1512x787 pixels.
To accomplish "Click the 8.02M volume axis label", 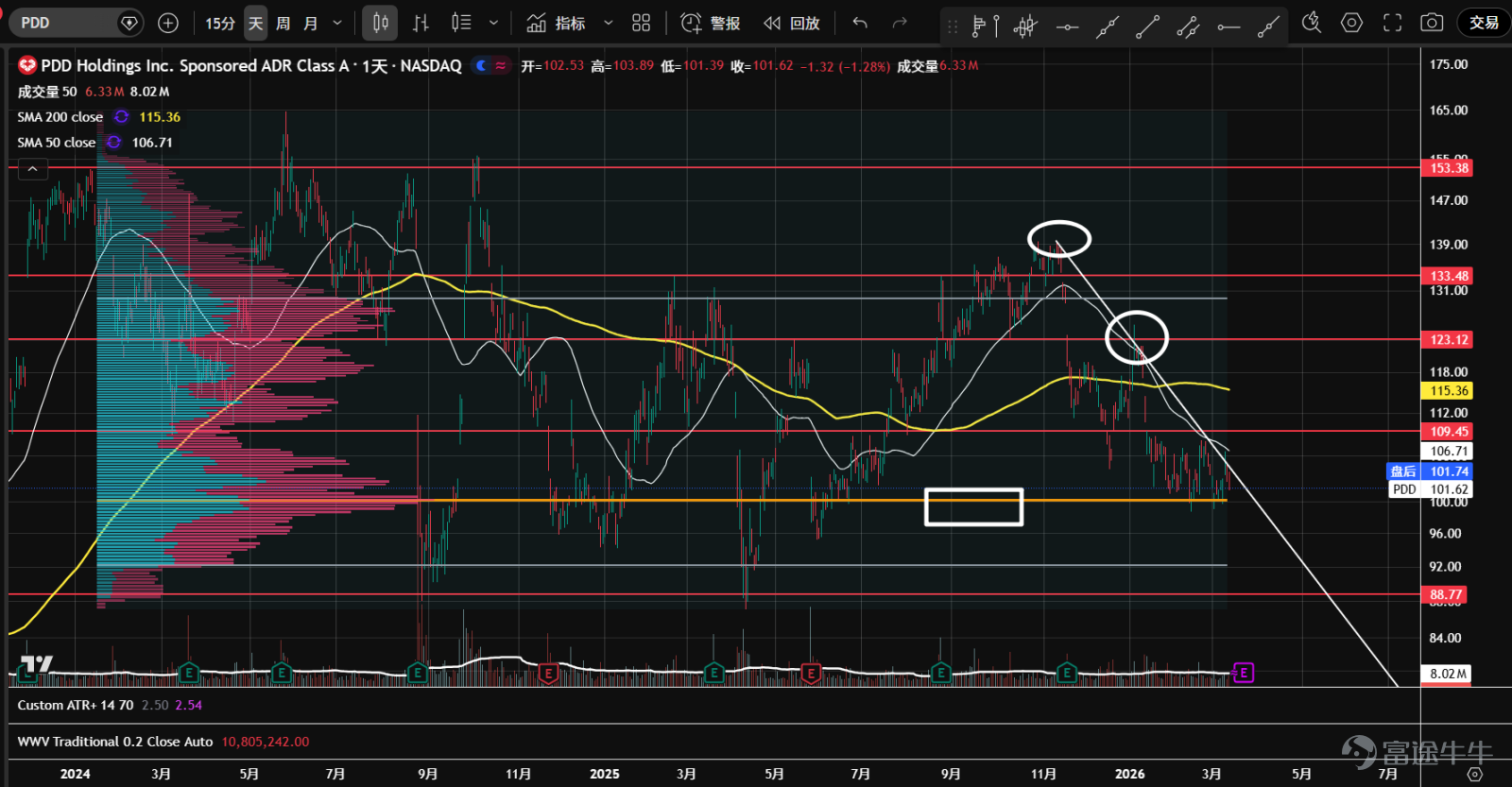I will point(1447,674).
